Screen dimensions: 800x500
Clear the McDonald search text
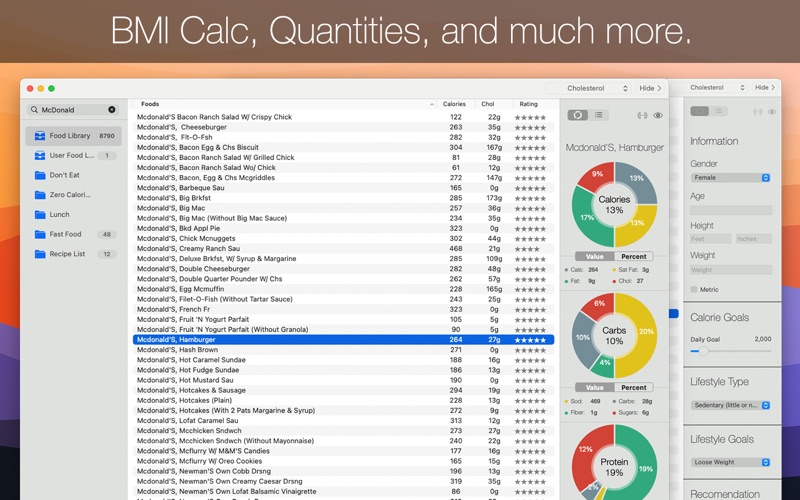pyautogui.click(x=112, y=110)
